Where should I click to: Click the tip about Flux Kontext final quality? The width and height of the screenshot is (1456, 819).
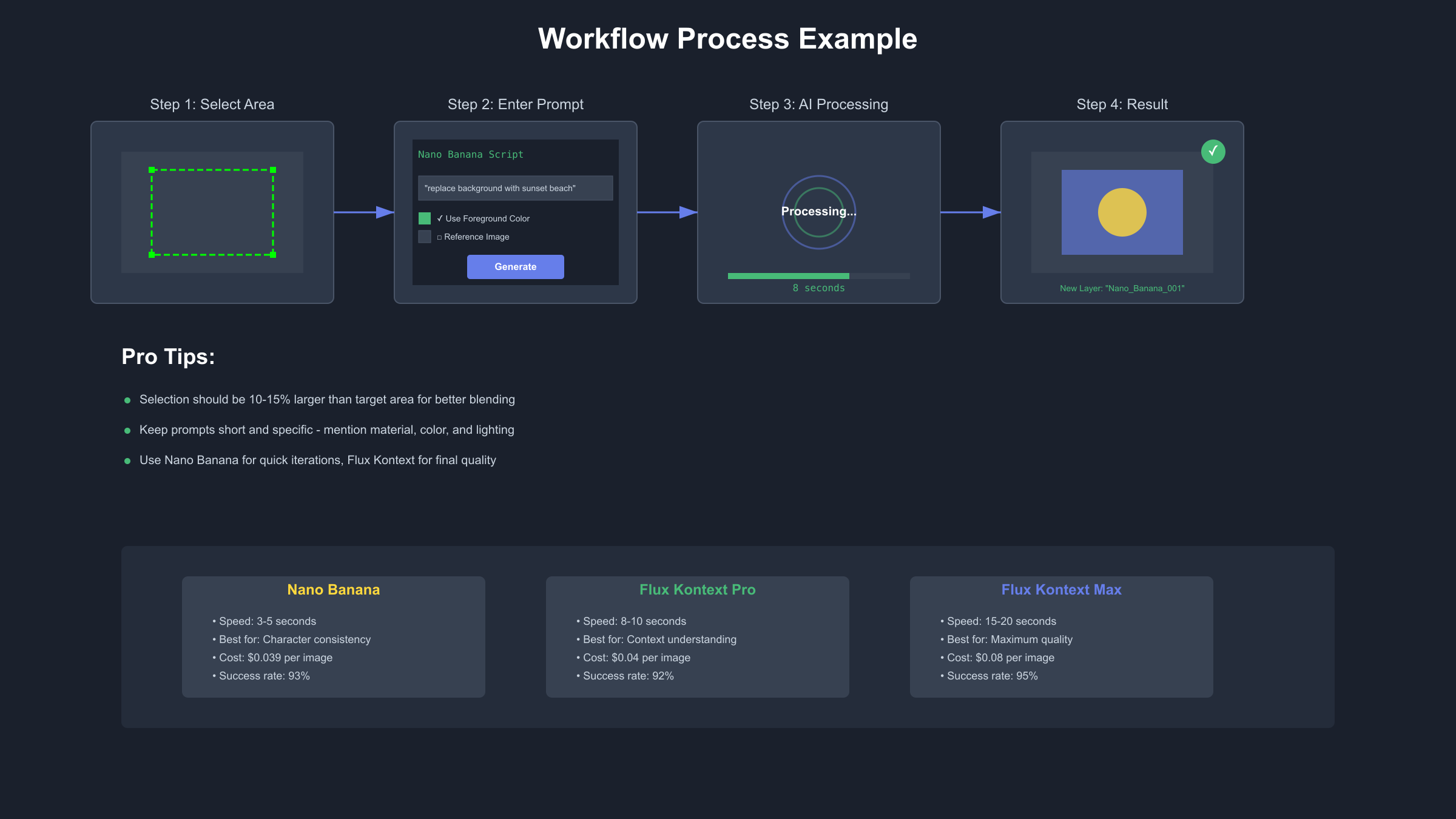point(318,460)
